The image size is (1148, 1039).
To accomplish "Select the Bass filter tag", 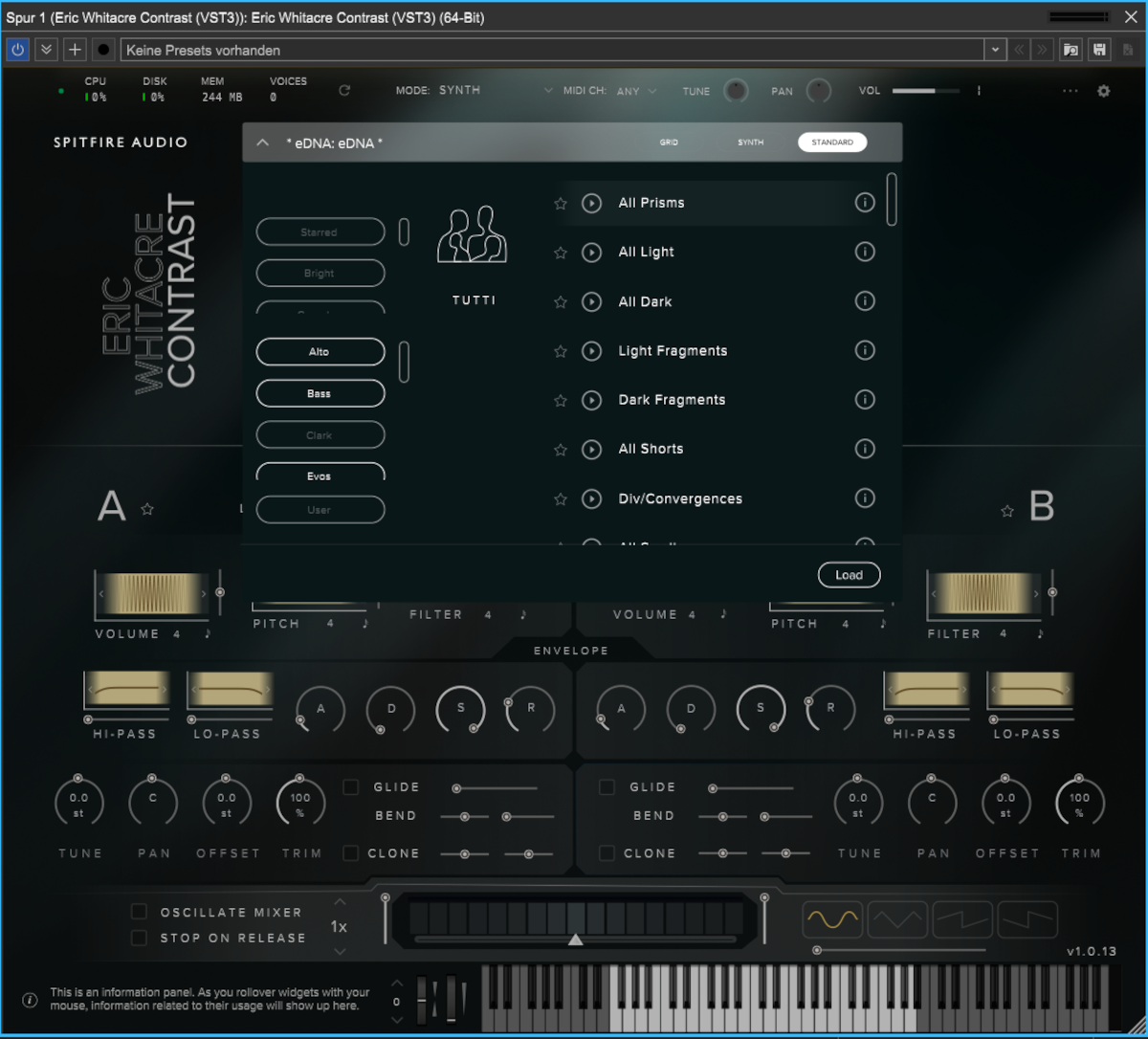I will click(320, 393).
